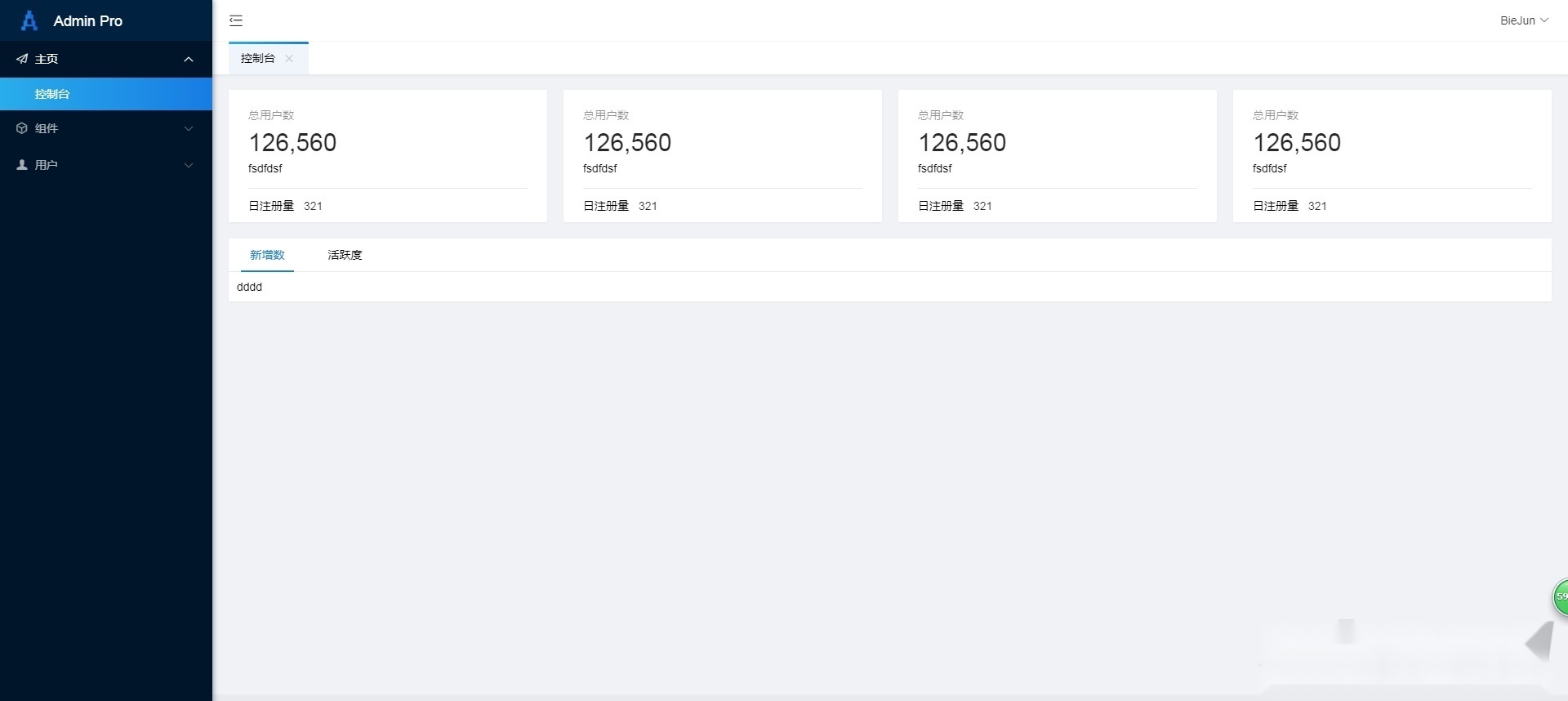This screenshot has height=701, width=1568.
Task: Click the Admin Pro logo icon
Action: pos(29,20)
